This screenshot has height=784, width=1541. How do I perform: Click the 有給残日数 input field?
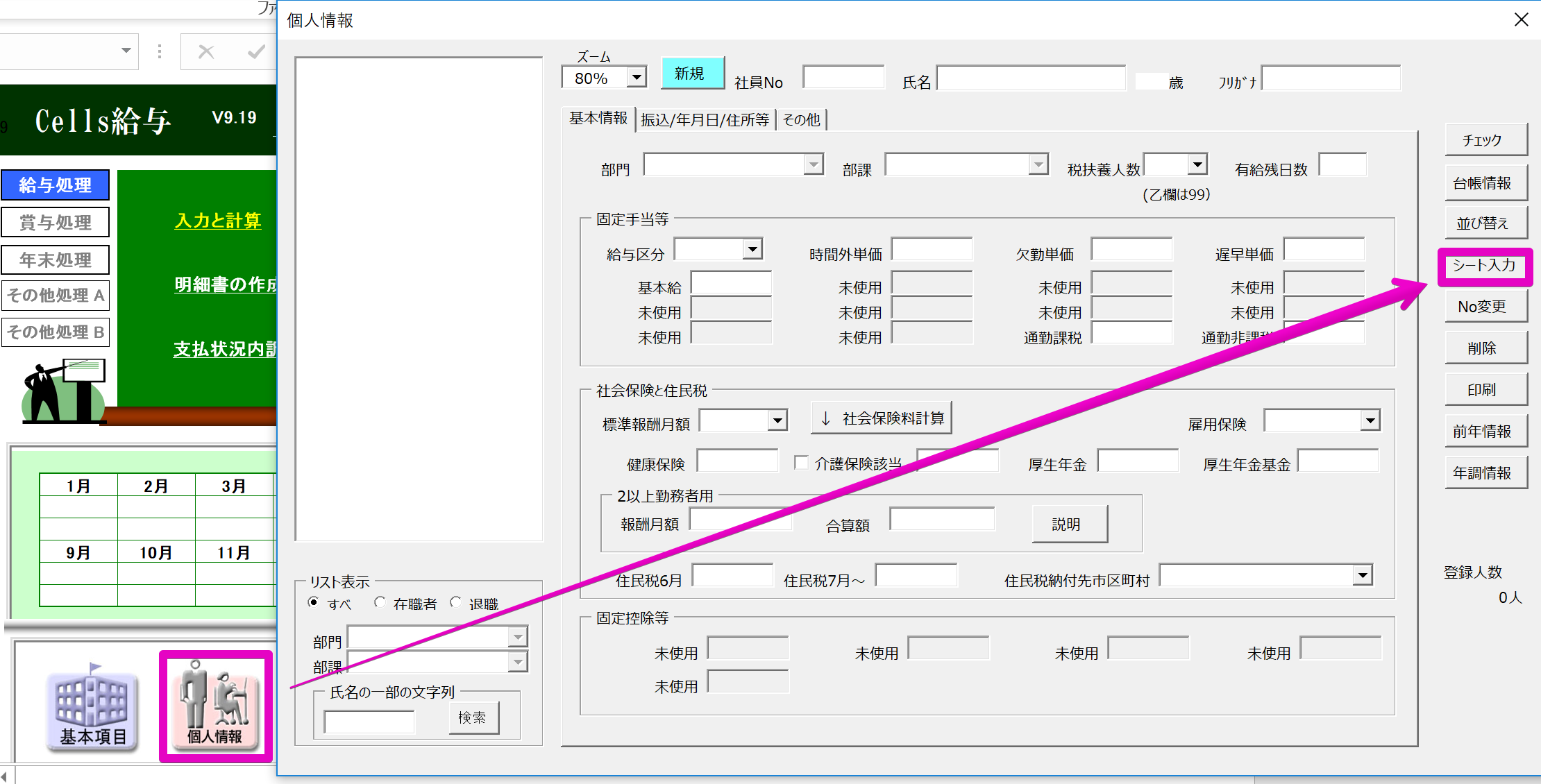1342,164
